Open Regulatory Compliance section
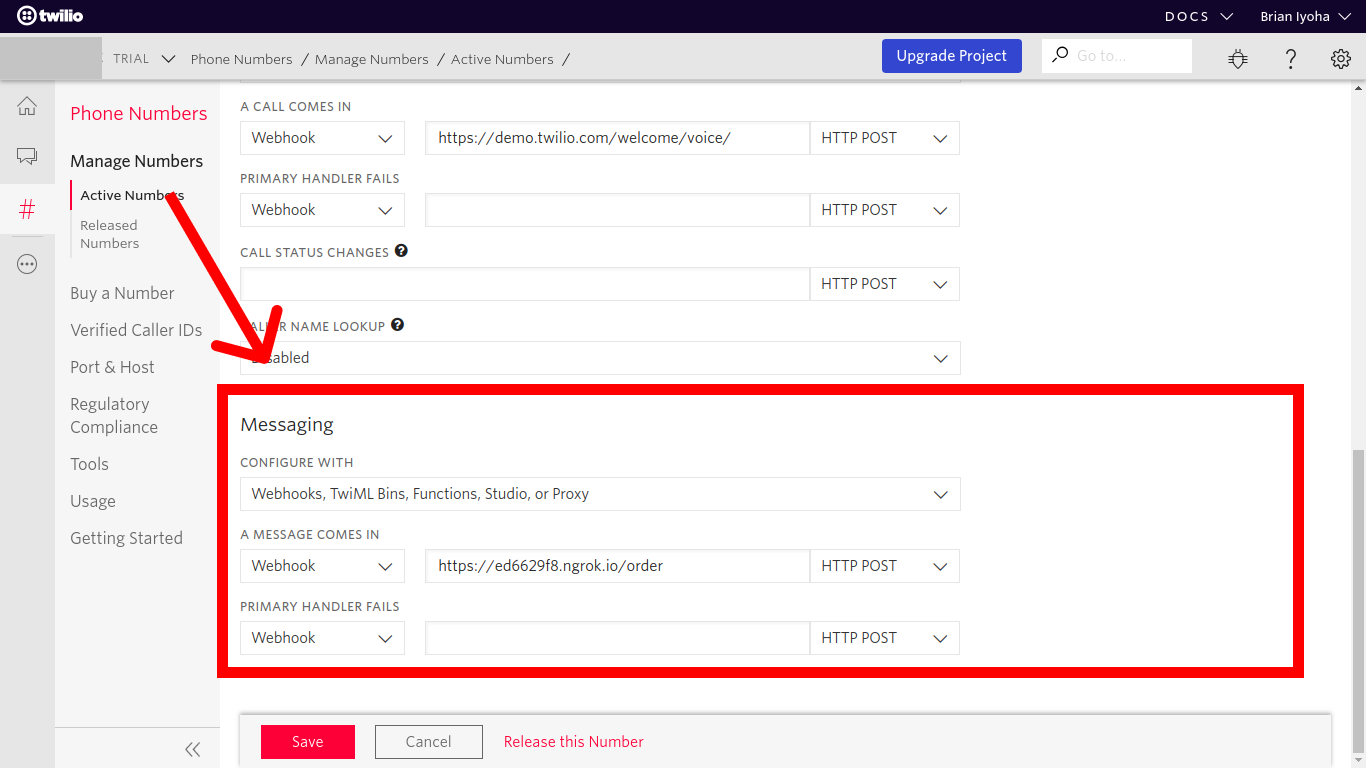This screenshot has height=768, width=1366. coord(114,415)
